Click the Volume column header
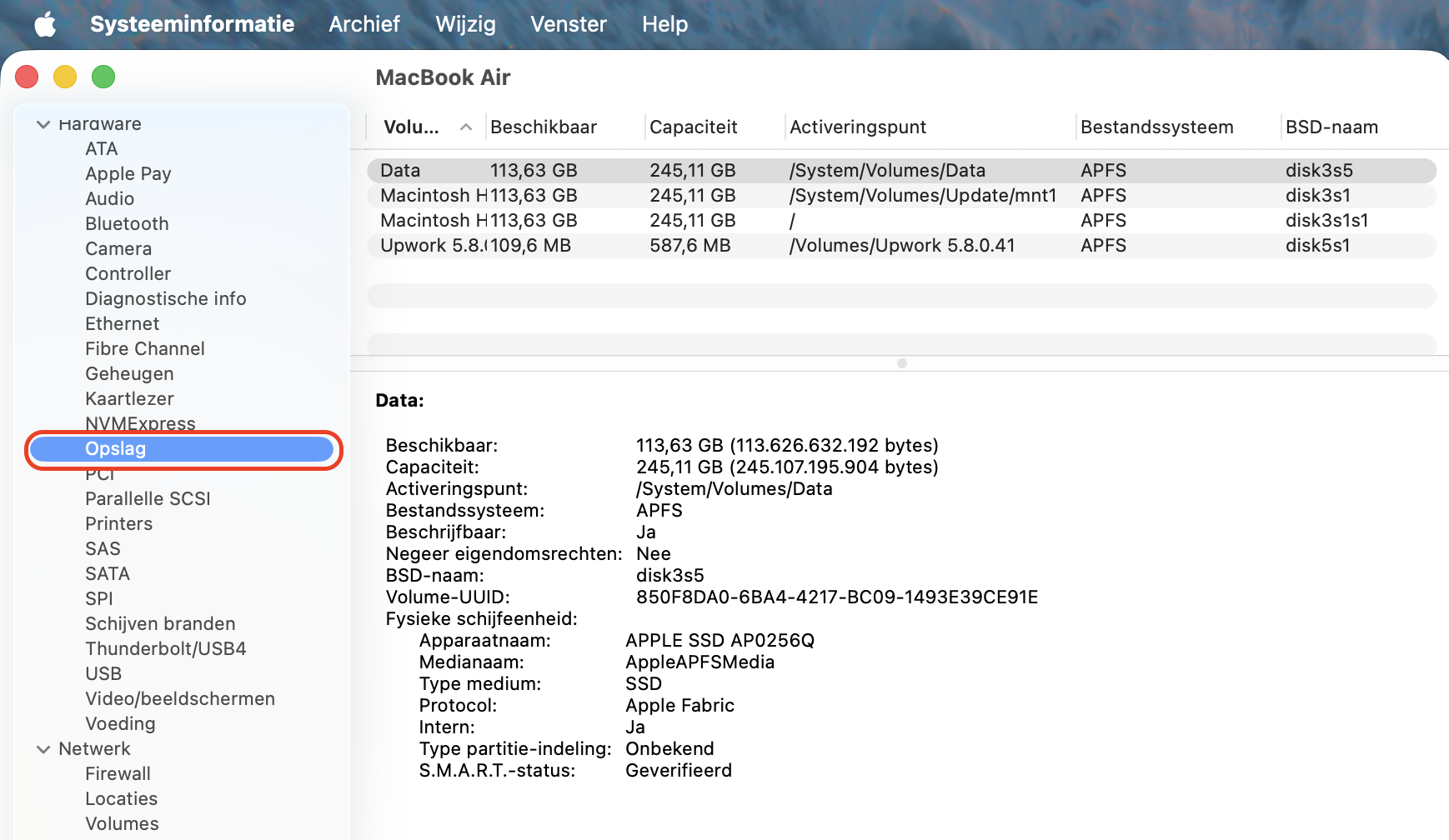Image resolution: width=1449 pixels, height=840 pixels. click(411, 127)
